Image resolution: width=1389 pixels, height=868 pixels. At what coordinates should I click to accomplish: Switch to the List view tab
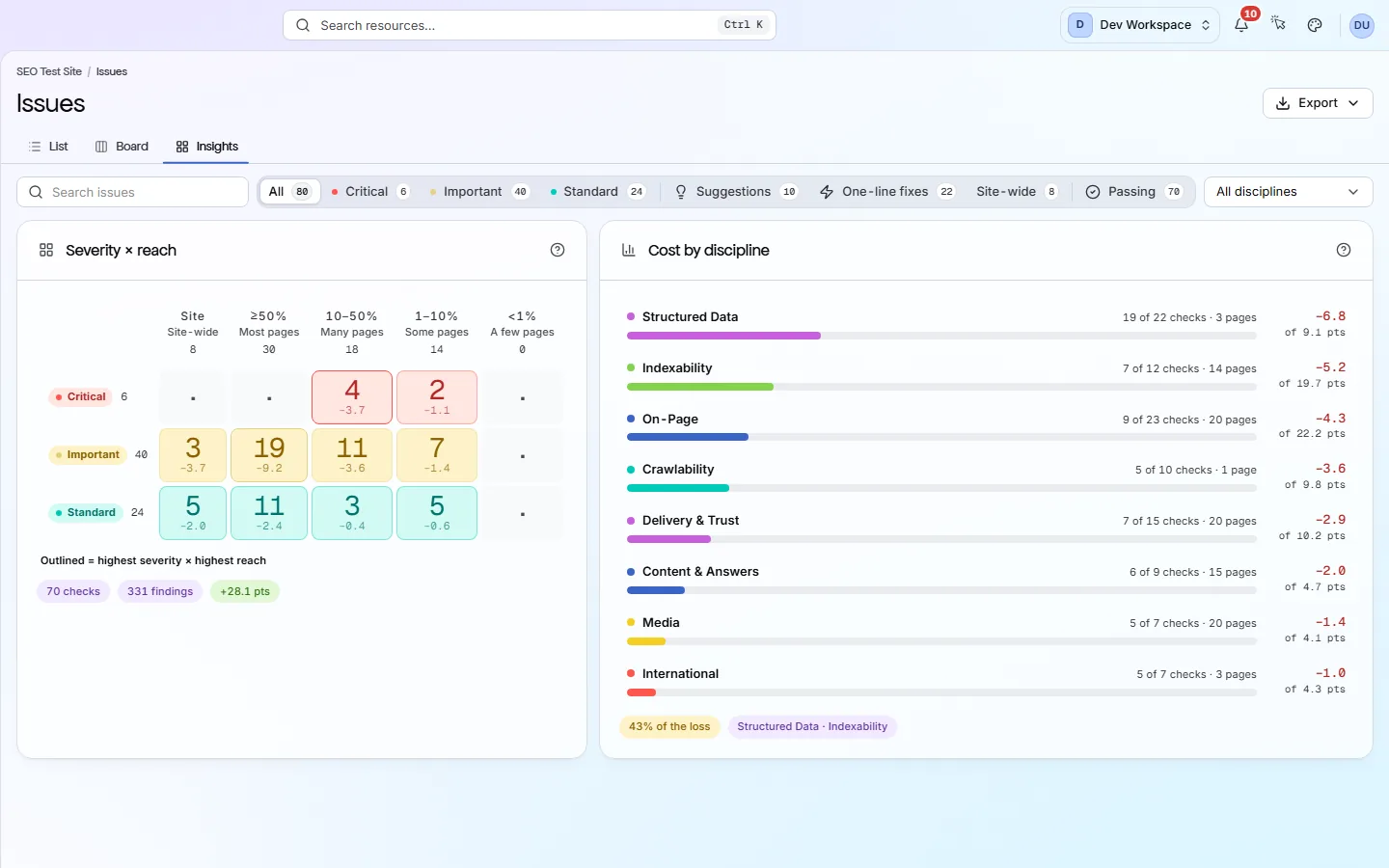pos(48,147)
